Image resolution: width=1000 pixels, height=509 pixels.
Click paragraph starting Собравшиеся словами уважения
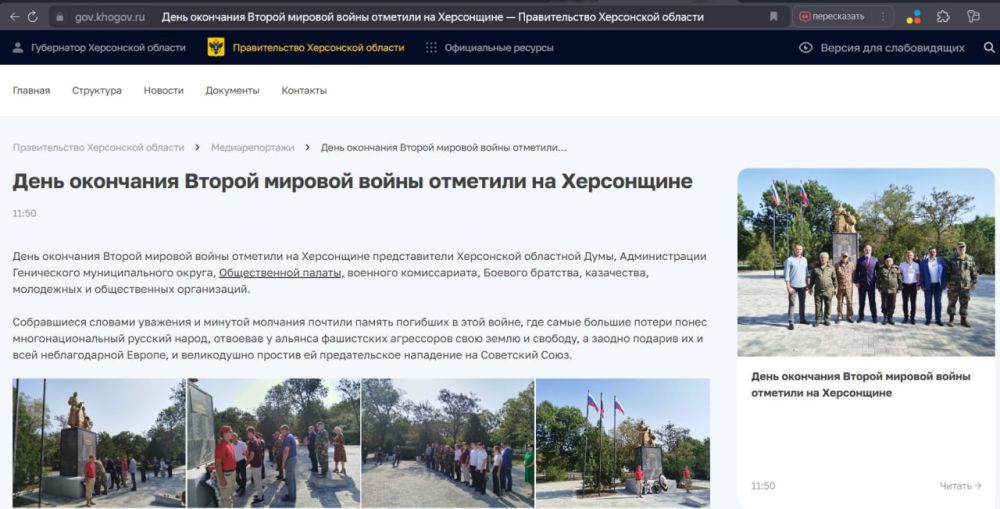[x=360, y=339]
